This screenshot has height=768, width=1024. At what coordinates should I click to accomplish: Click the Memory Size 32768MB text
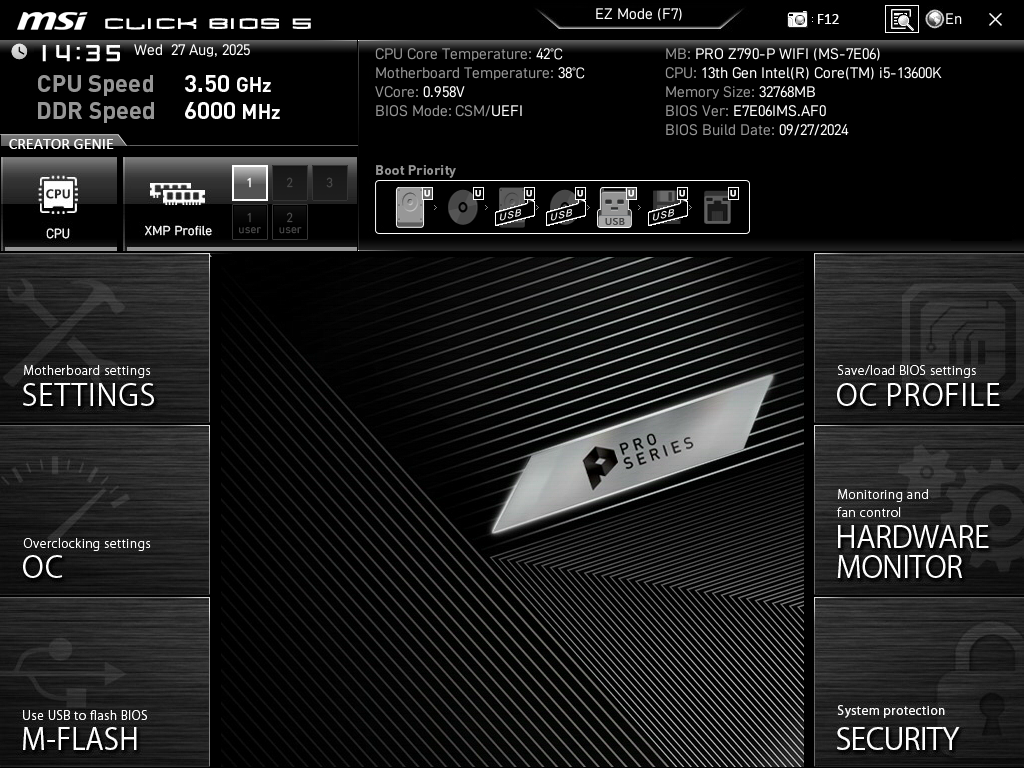(x=740, y=92)
